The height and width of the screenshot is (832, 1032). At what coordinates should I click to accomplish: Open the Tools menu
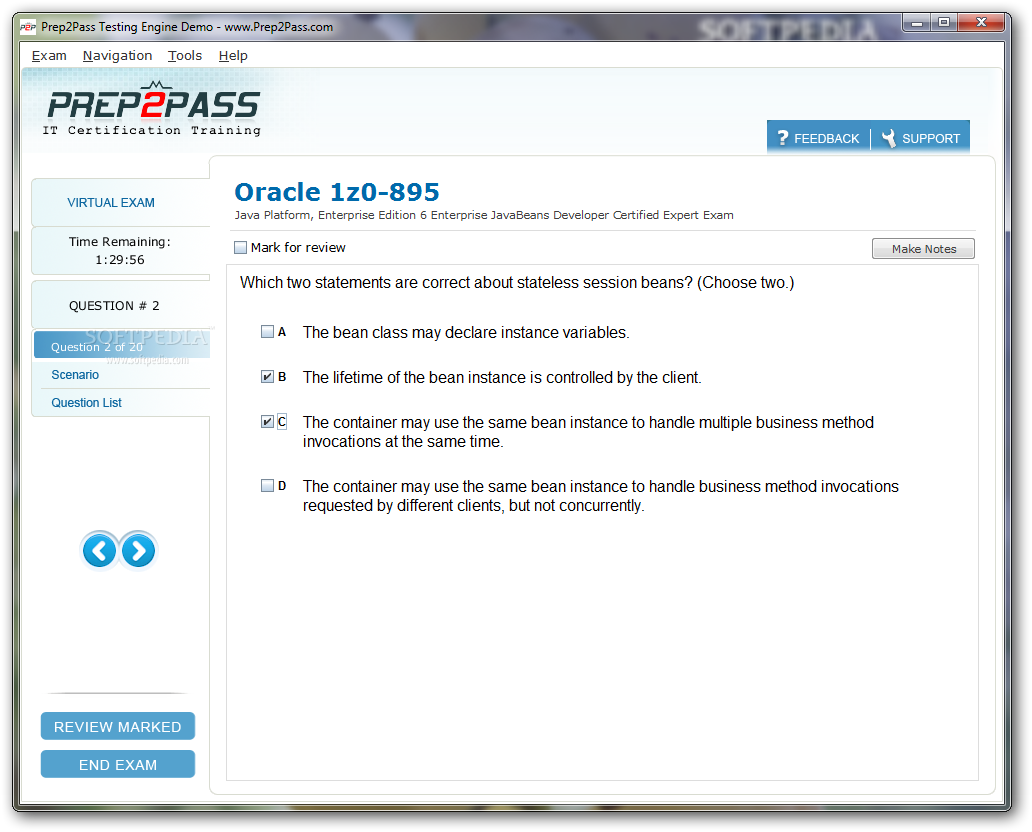coord(184,56)
